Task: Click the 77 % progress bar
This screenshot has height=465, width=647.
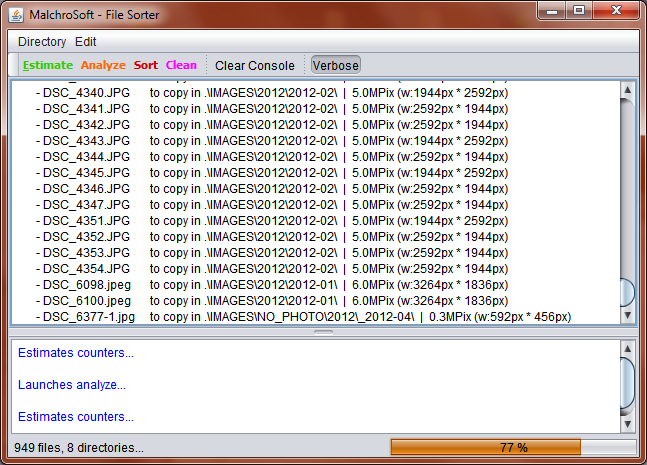Action: tap(513, 447)
